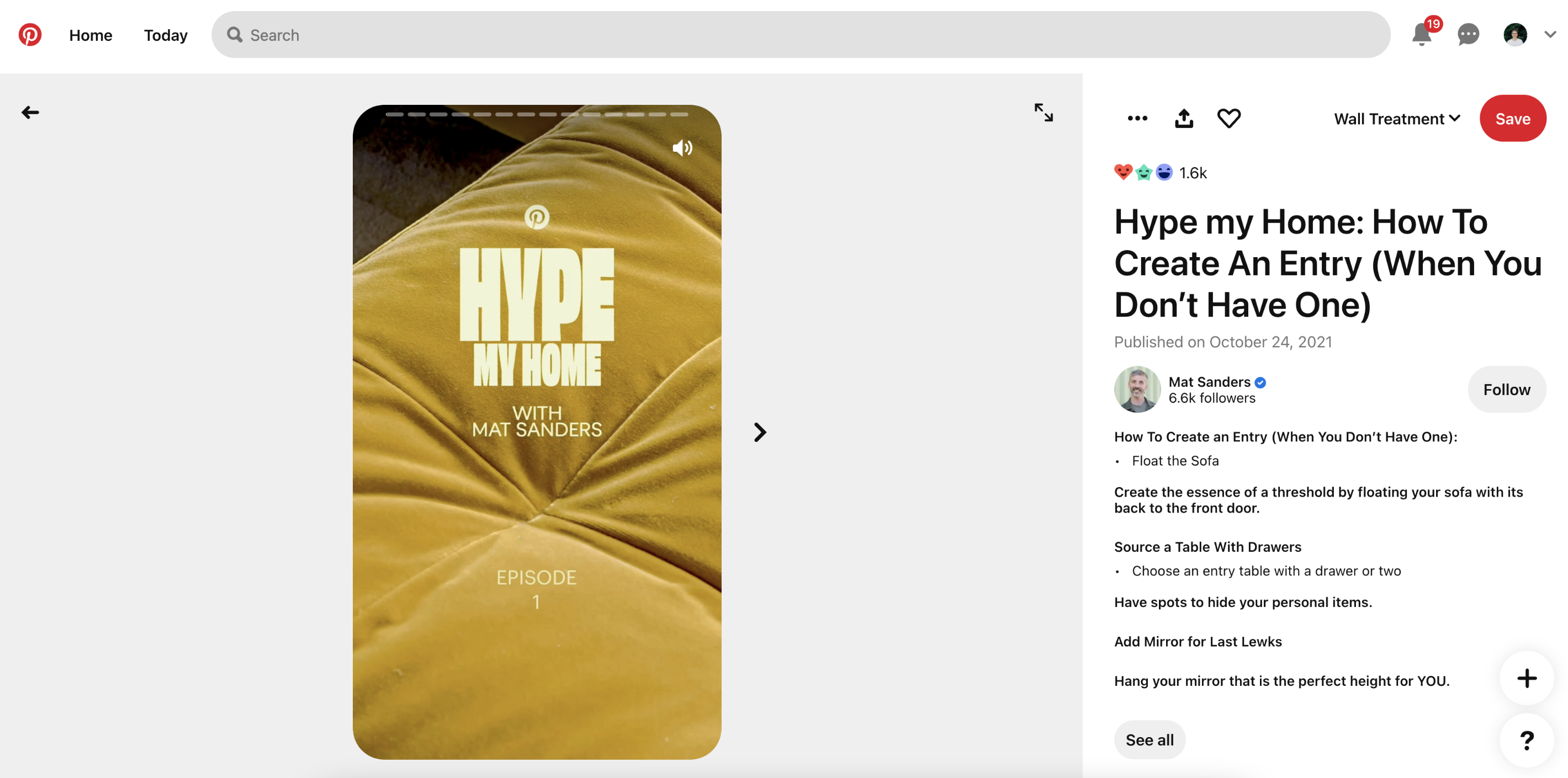Click 'Add Mirror for Last Lewks' line
The image size is (1568, 778).
[1198, 641]
